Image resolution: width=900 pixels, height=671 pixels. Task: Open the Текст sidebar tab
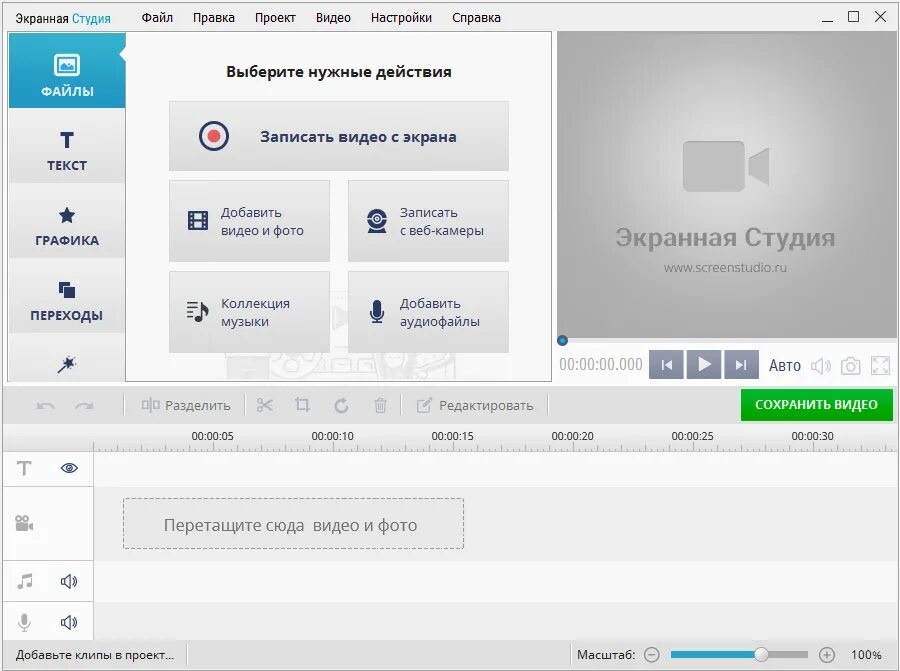pyautogui.click(x=67, y=146)
